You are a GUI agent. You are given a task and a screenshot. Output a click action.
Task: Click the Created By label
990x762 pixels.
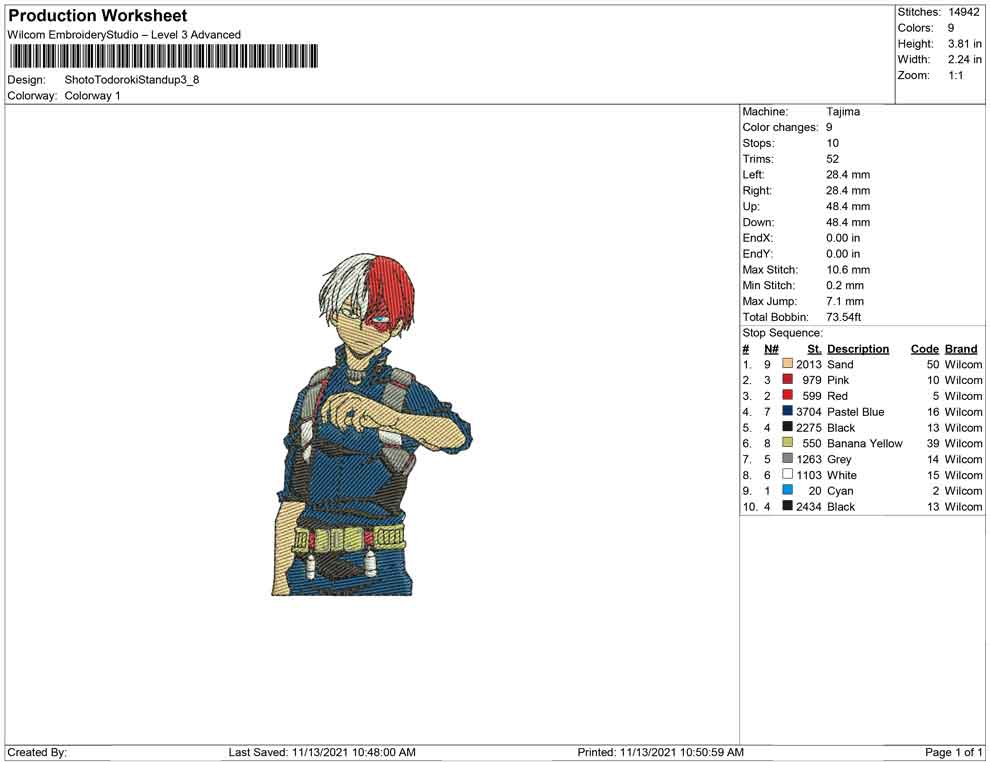pos(37,752)
